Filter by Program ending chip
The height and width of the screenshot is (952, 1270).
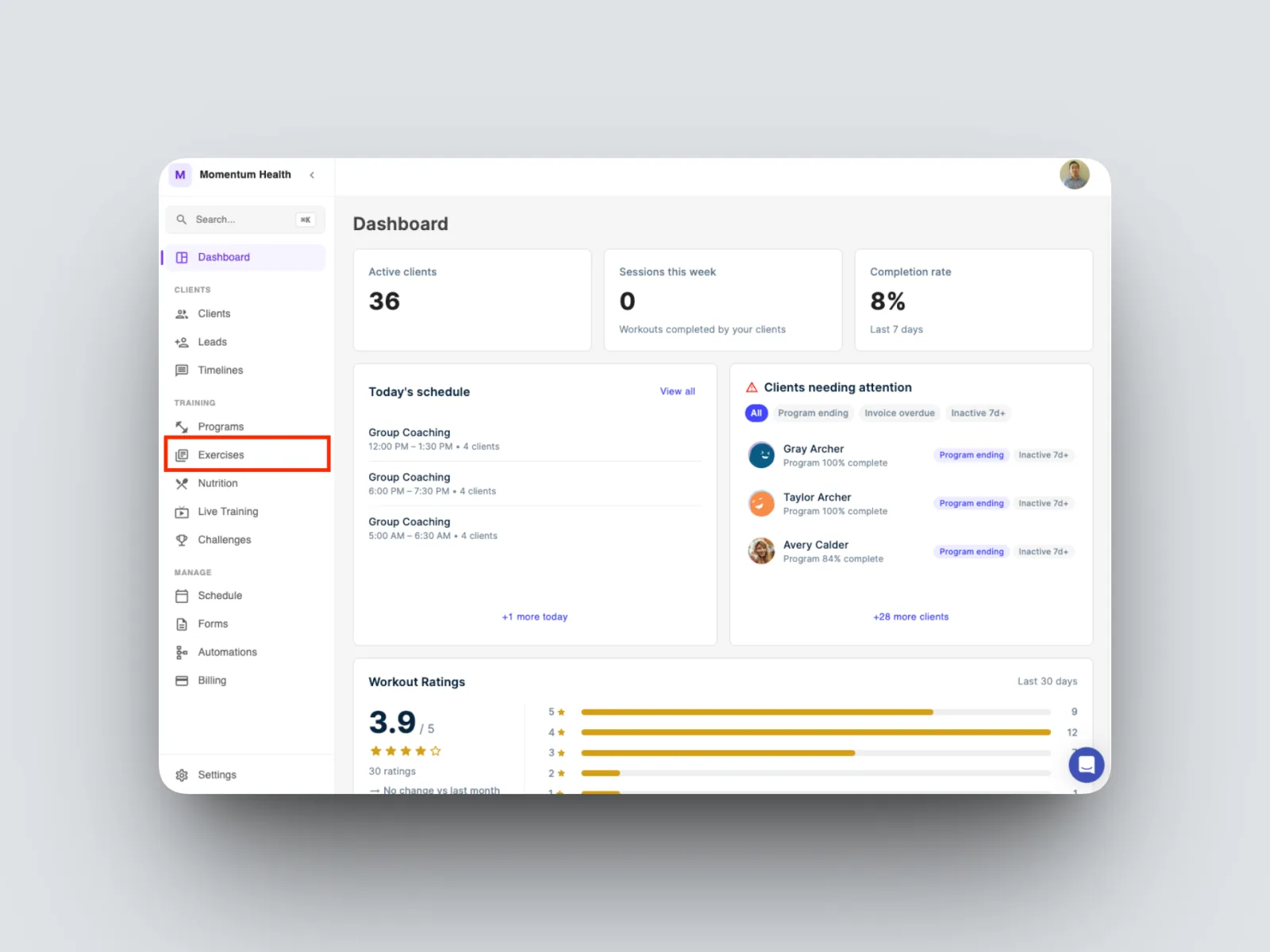[x=813, y=413]
